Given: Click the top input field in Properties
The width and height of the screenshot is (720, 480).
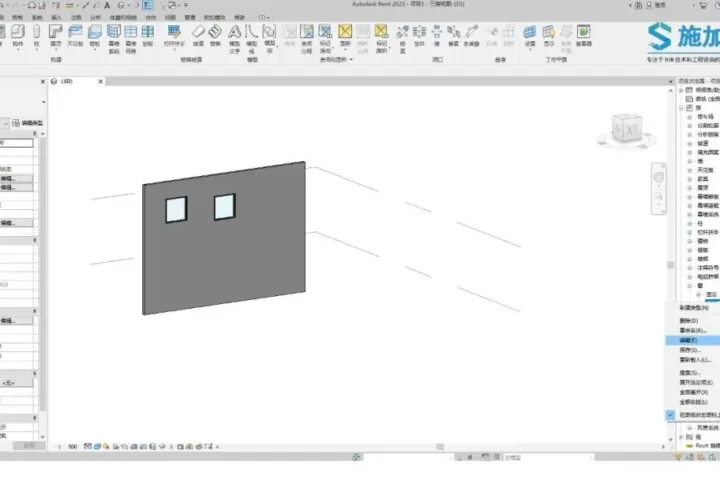Looking at the screenshot, I should 16,143.
